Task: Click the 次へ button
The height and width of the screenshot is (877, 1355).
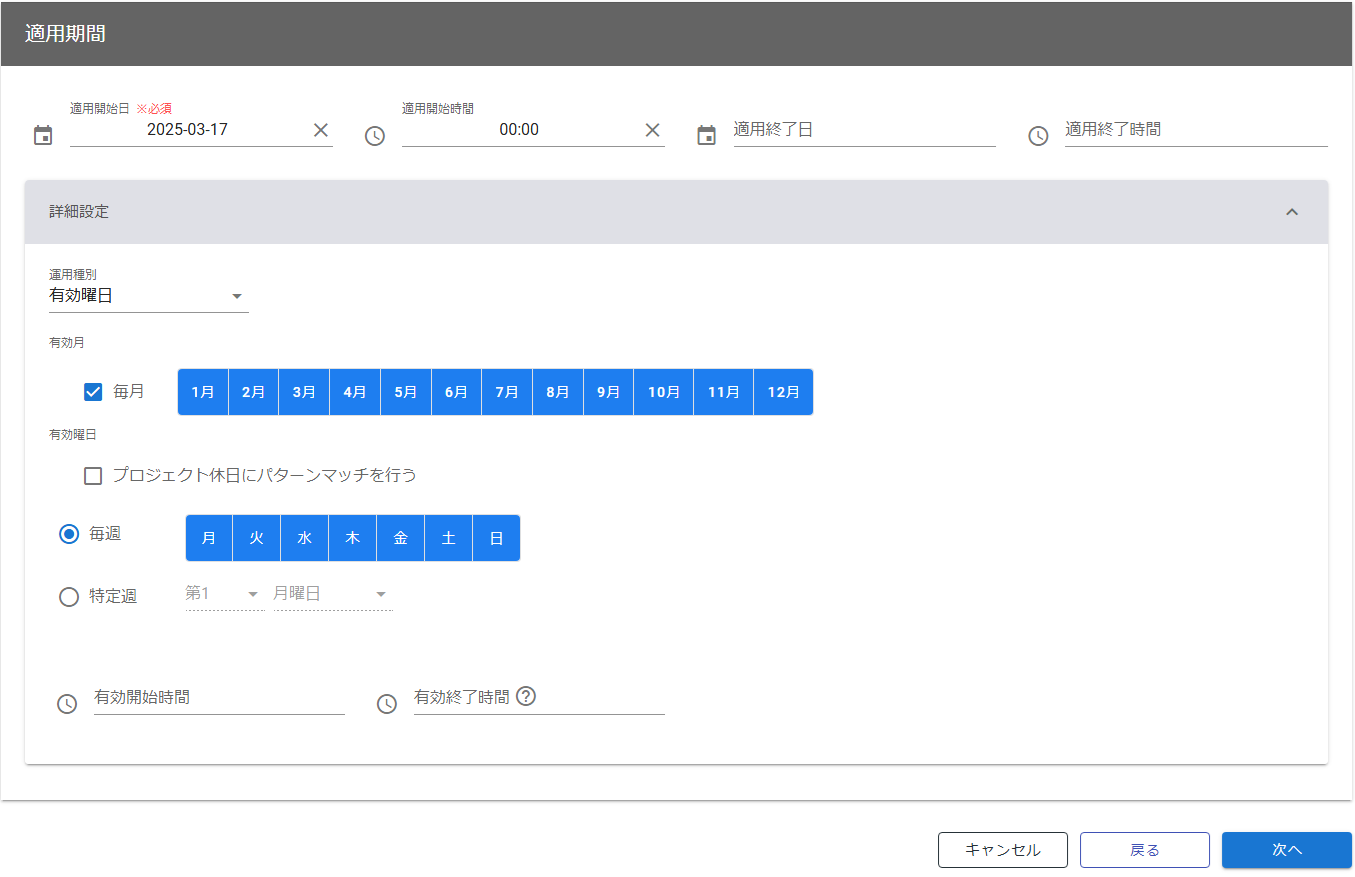Action: 1286,850
